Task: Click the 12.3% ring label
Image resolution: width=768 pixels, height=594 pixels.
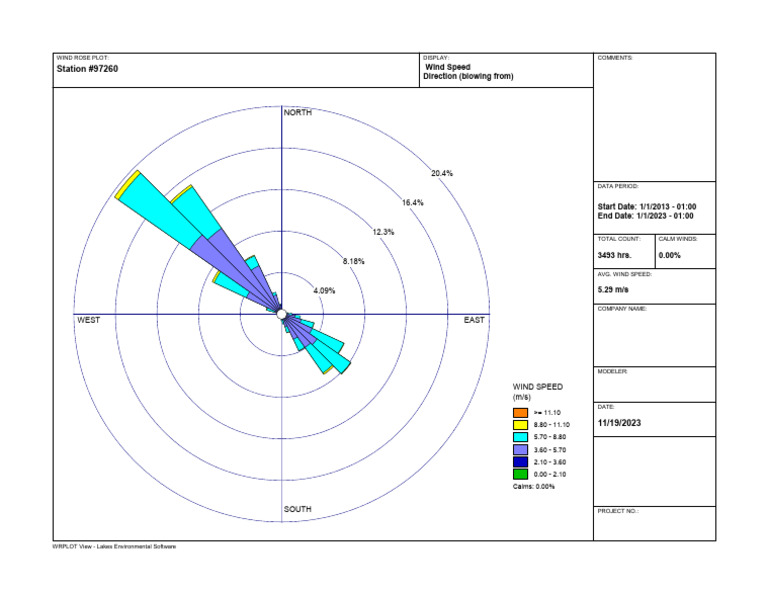Action: coord(384,232)
